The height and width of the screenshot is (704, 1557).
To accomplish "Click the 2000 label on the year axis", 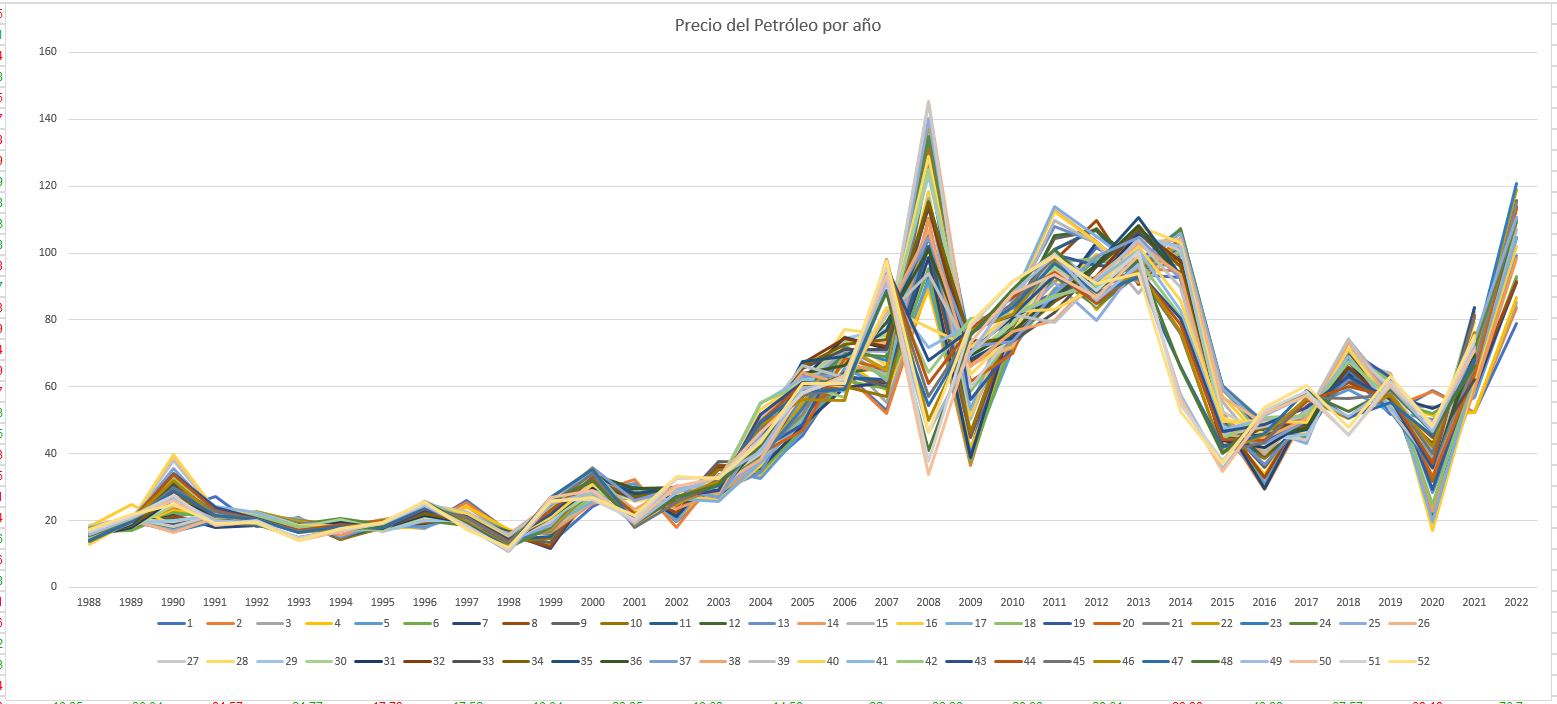I will (592, 603).
